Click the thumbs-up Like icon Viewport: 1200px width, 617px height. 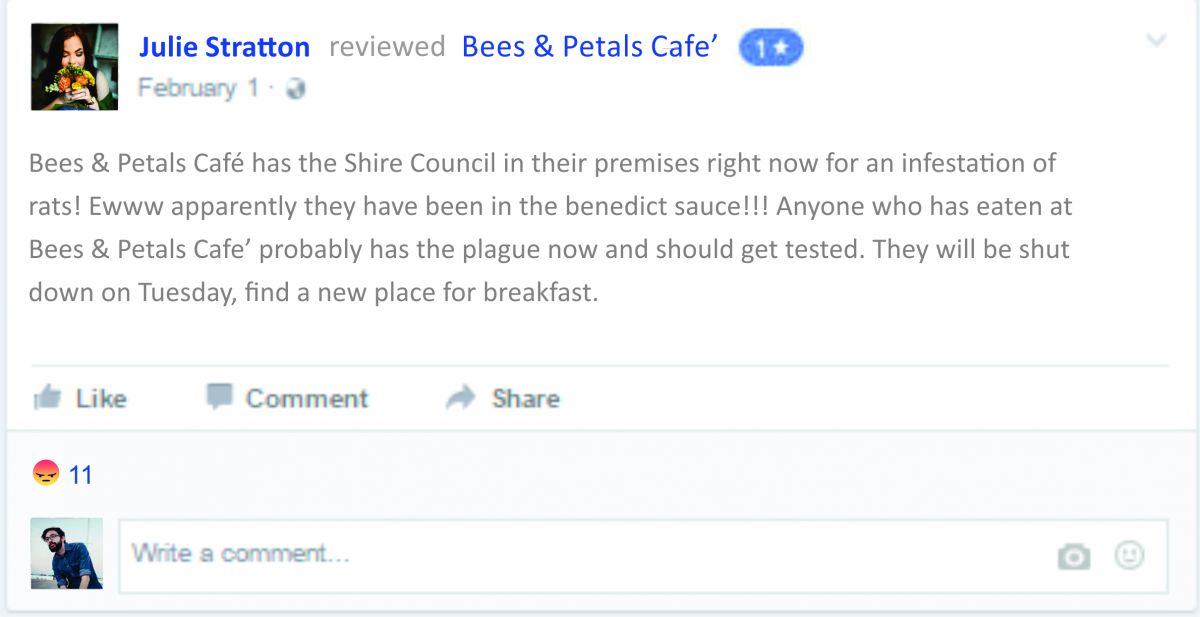pos(47,398)
